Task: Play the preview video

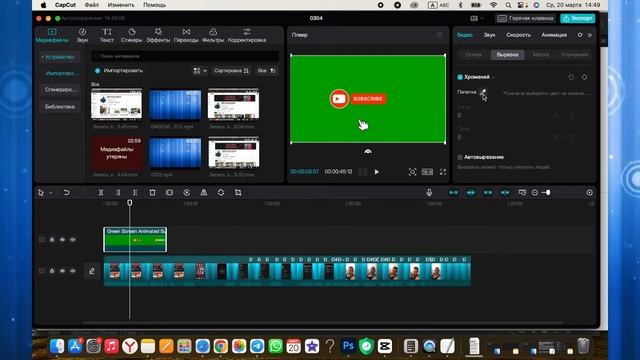Action: coord(376,172)
